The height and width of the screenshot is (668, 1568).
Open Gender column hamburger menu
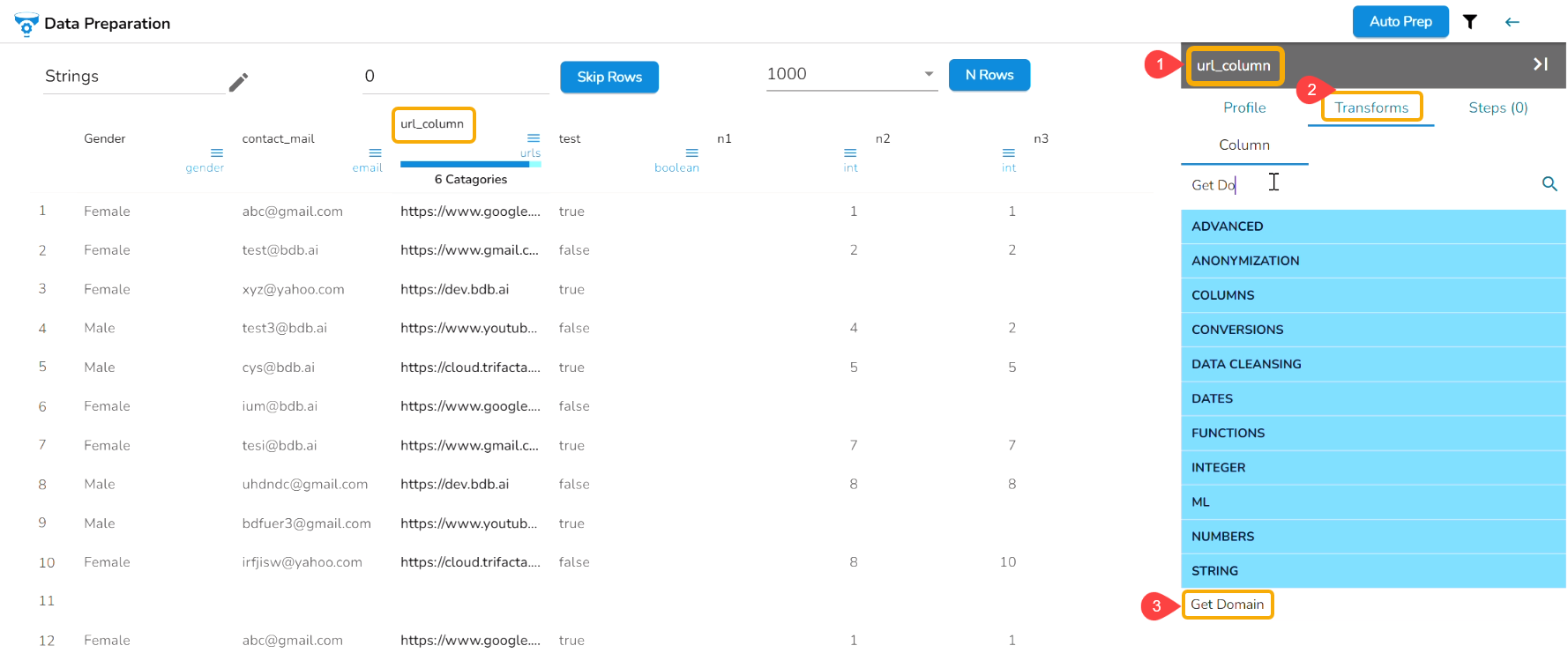[216, 152]
